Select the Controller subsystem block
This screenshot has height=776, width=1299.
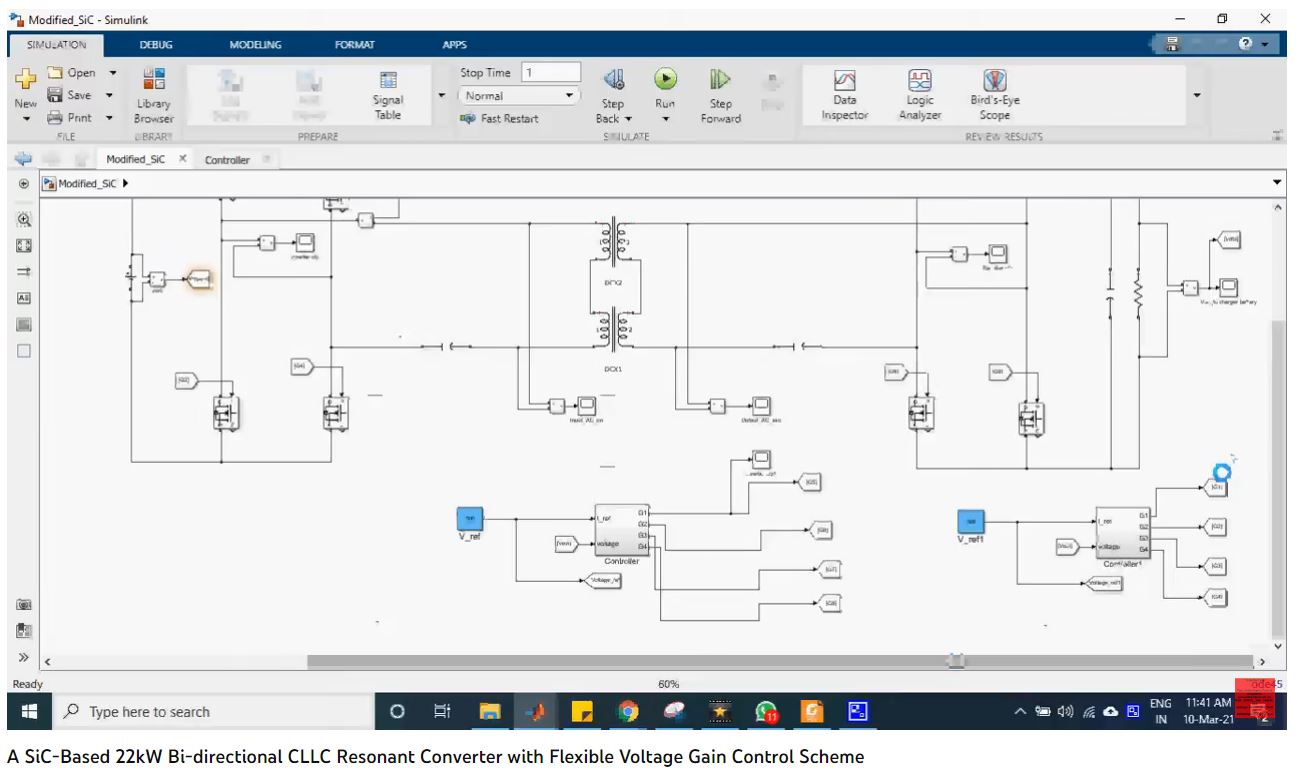click(x=622, y=530)
